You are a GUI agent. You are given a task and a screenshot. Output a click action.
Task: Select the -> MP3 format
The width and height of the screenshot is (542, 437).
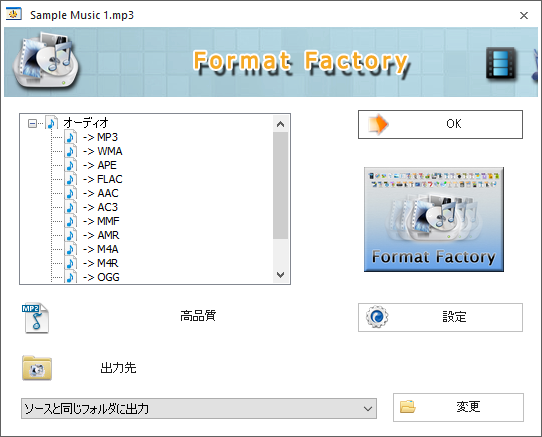tap(101, 137)
